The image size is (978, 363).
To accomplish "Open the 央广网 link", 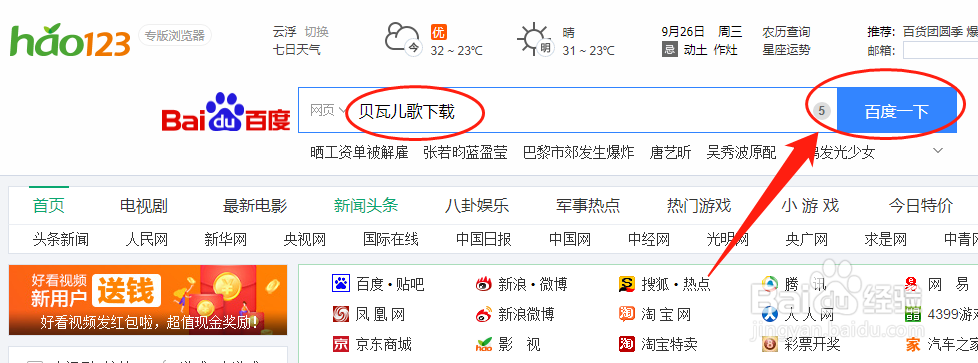I will click(x=806, y=239).
